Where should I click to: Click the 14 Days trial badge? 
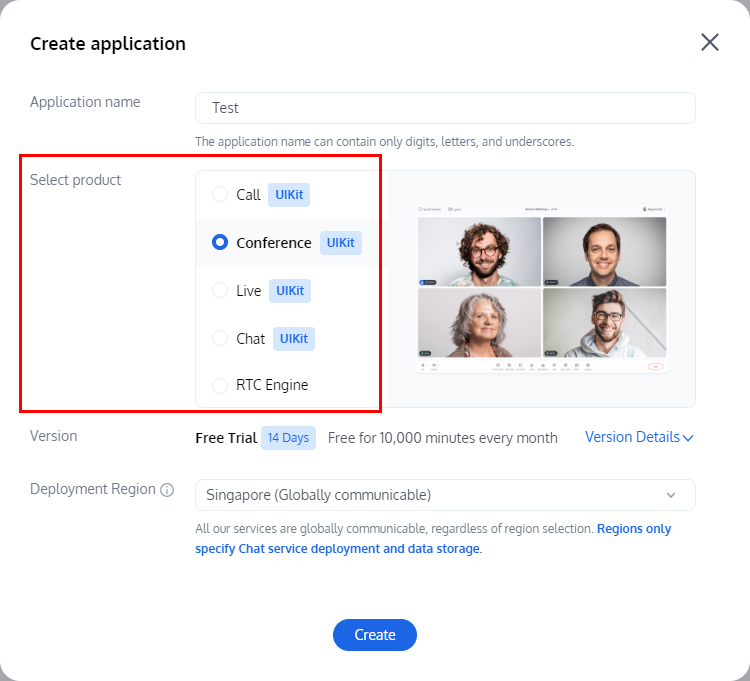pos(288,438)
